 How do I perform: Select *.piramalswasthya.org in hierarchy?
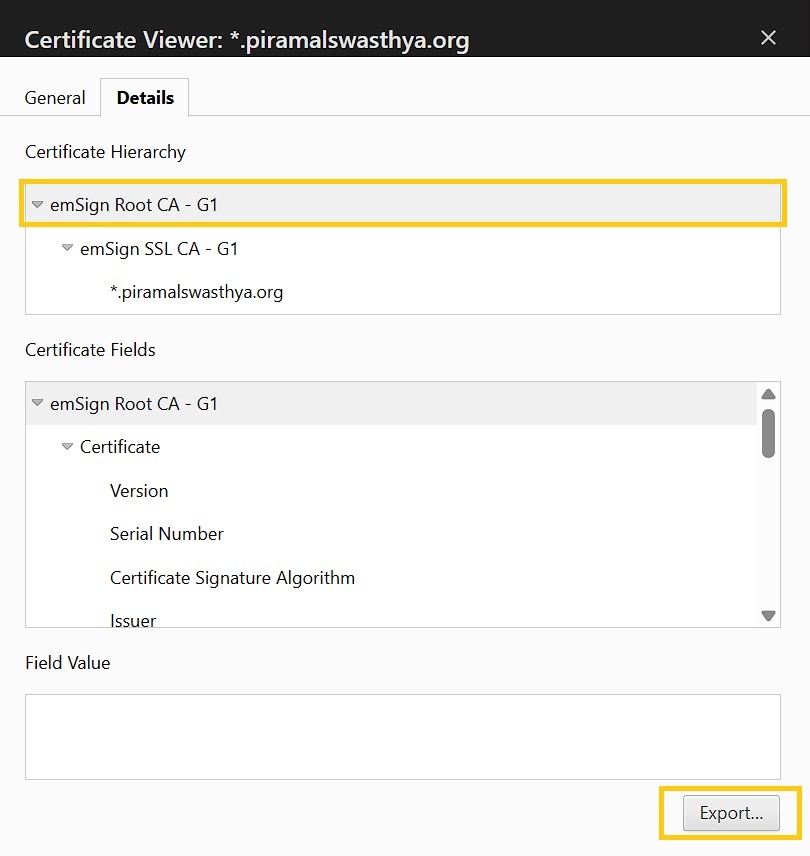tap(196, 292)
